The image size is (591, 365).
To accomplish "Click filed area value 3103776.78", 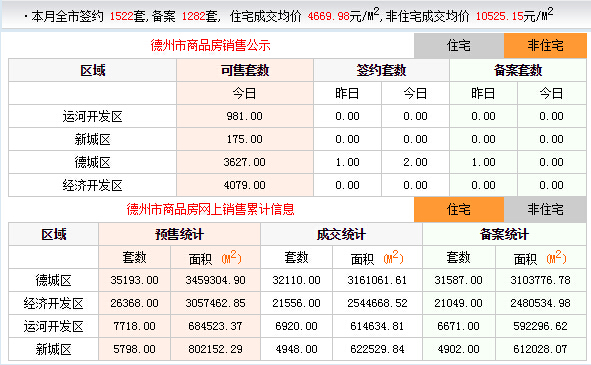I will (540, 280).
